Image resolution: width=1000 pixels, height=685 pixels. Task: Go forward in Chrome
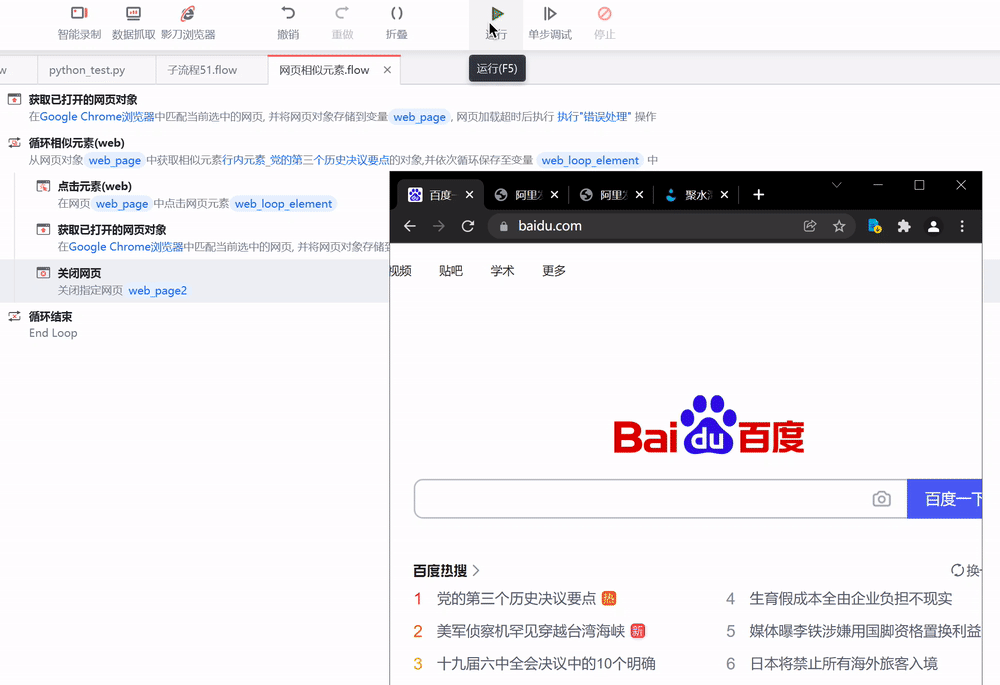[x=439, y=226]
